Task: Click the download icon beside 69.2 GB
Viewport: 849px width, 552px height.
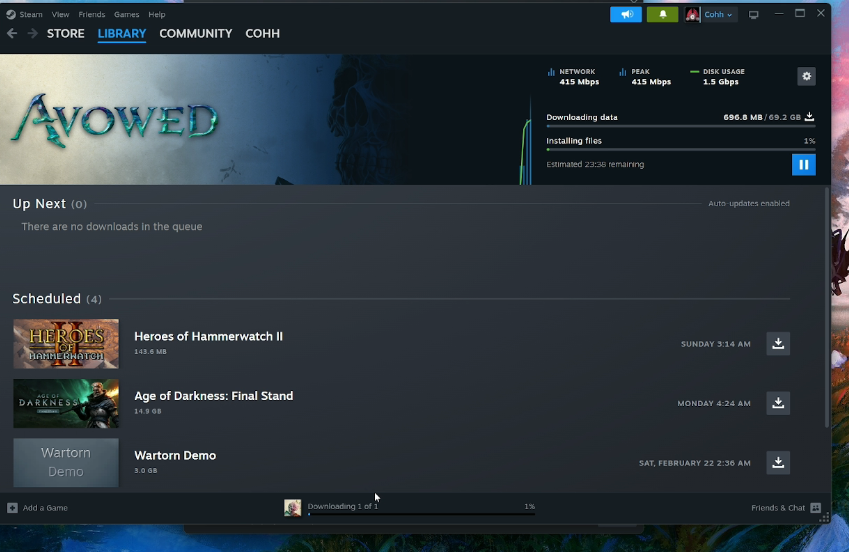Action: [809, 117]
